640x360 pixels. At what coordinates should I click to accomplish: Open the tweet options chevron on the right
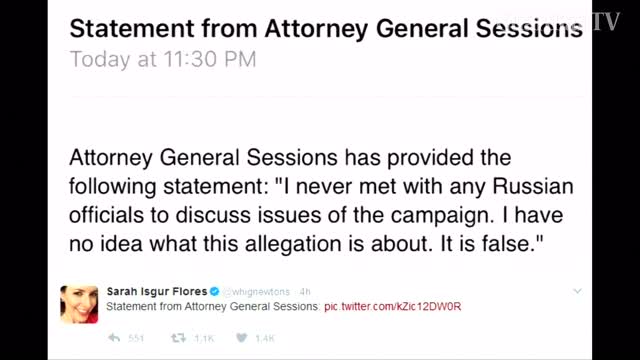(577, 291)
